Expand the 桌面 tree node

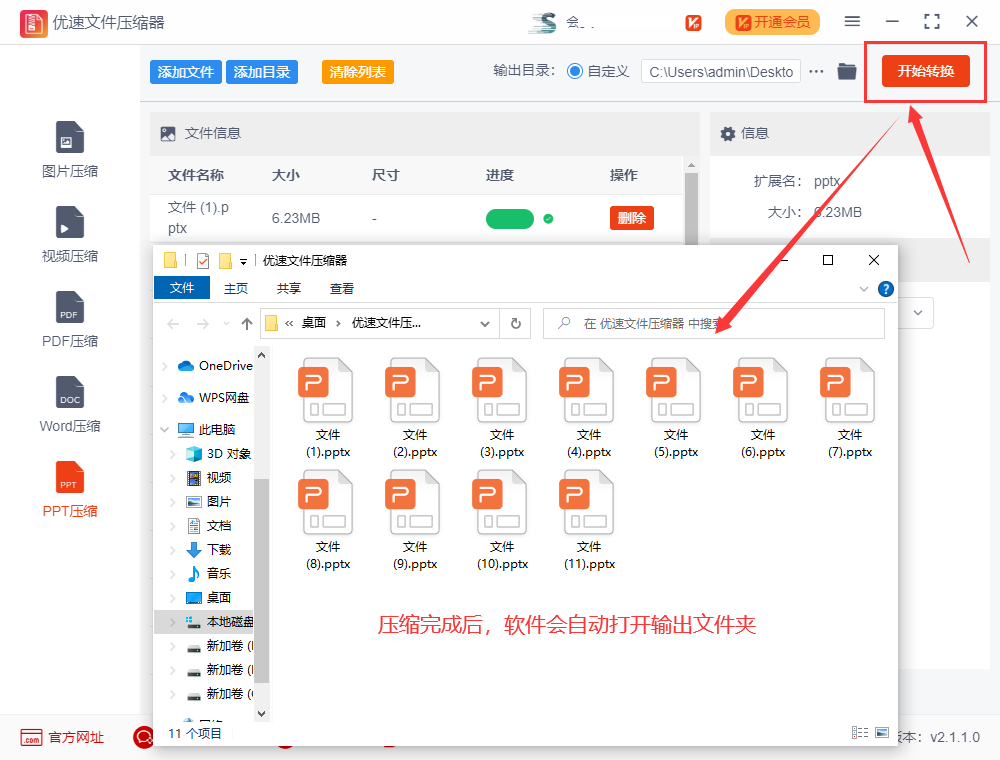pyautogui.click(x=172, y=597)
